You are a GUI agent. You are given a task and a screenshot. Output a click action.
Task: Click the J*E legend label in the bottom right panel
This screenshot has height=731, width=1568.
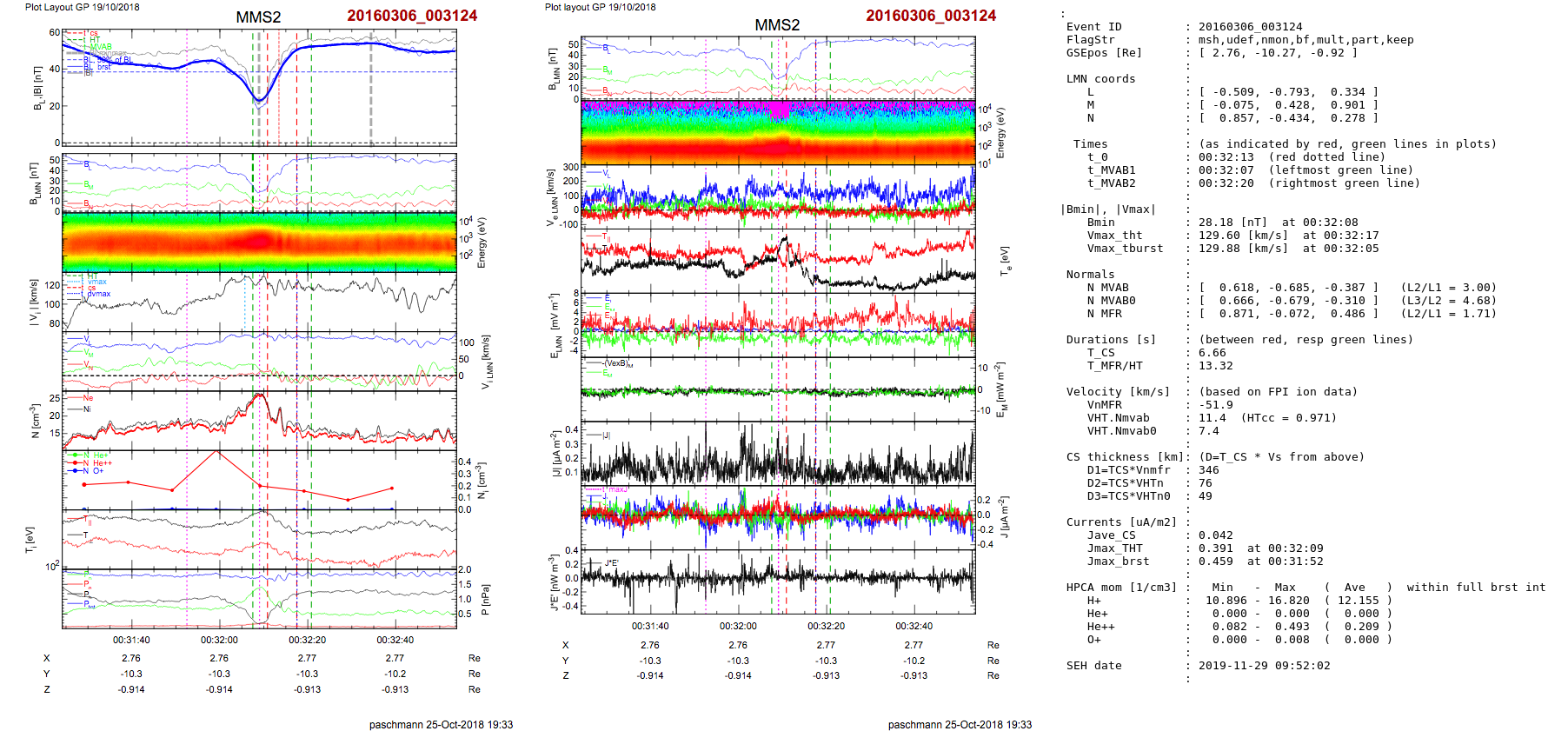[x=610, y=563]
